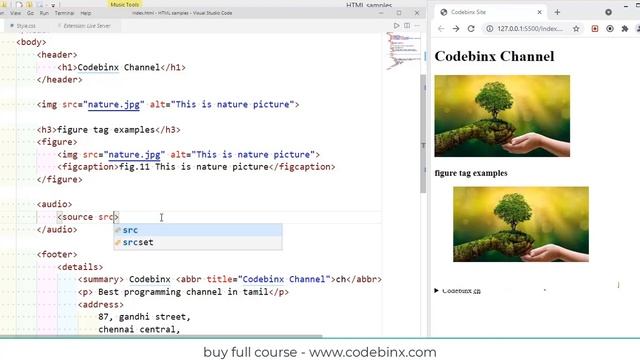The width and height of the screenshot is (640, 360).
Task: Click the opening <header> tag line in the editor
Action: (57, 55)
